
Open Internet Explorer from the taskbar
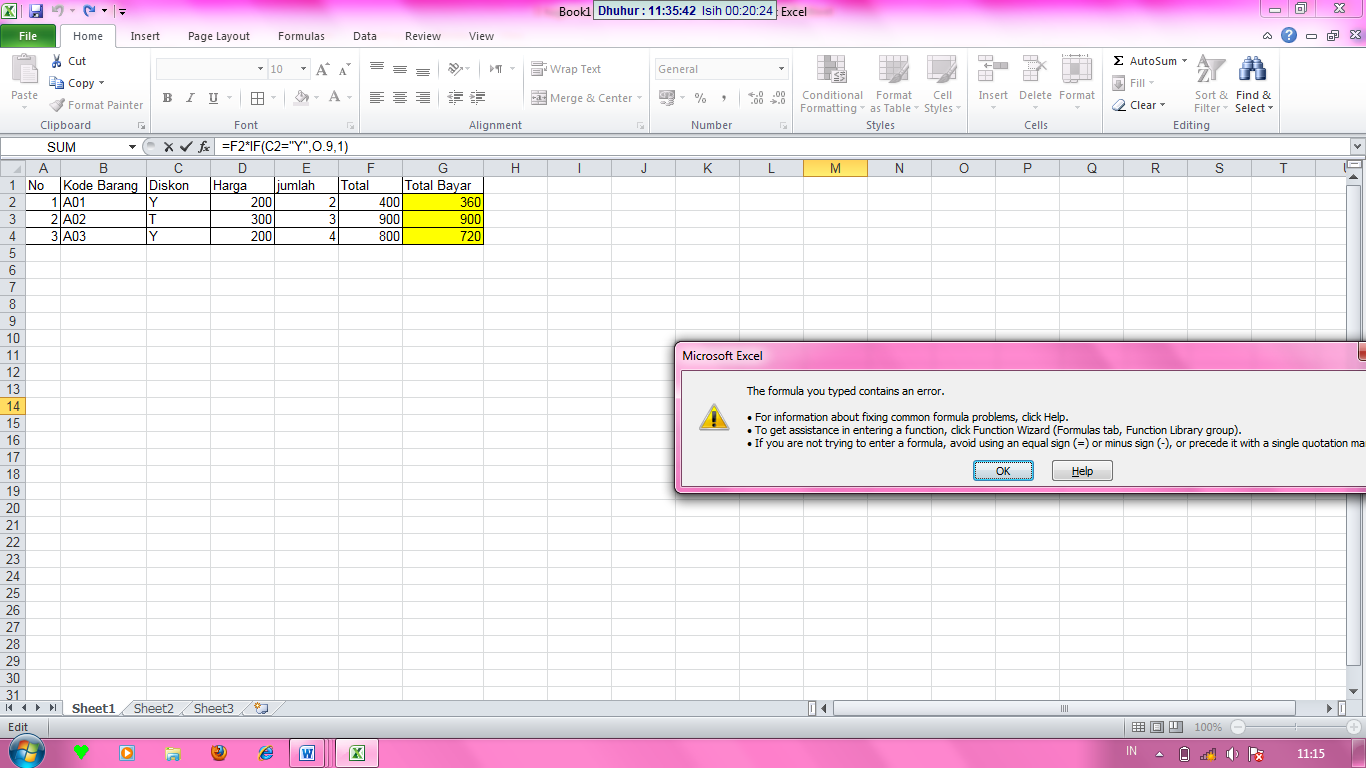[265, 753]
